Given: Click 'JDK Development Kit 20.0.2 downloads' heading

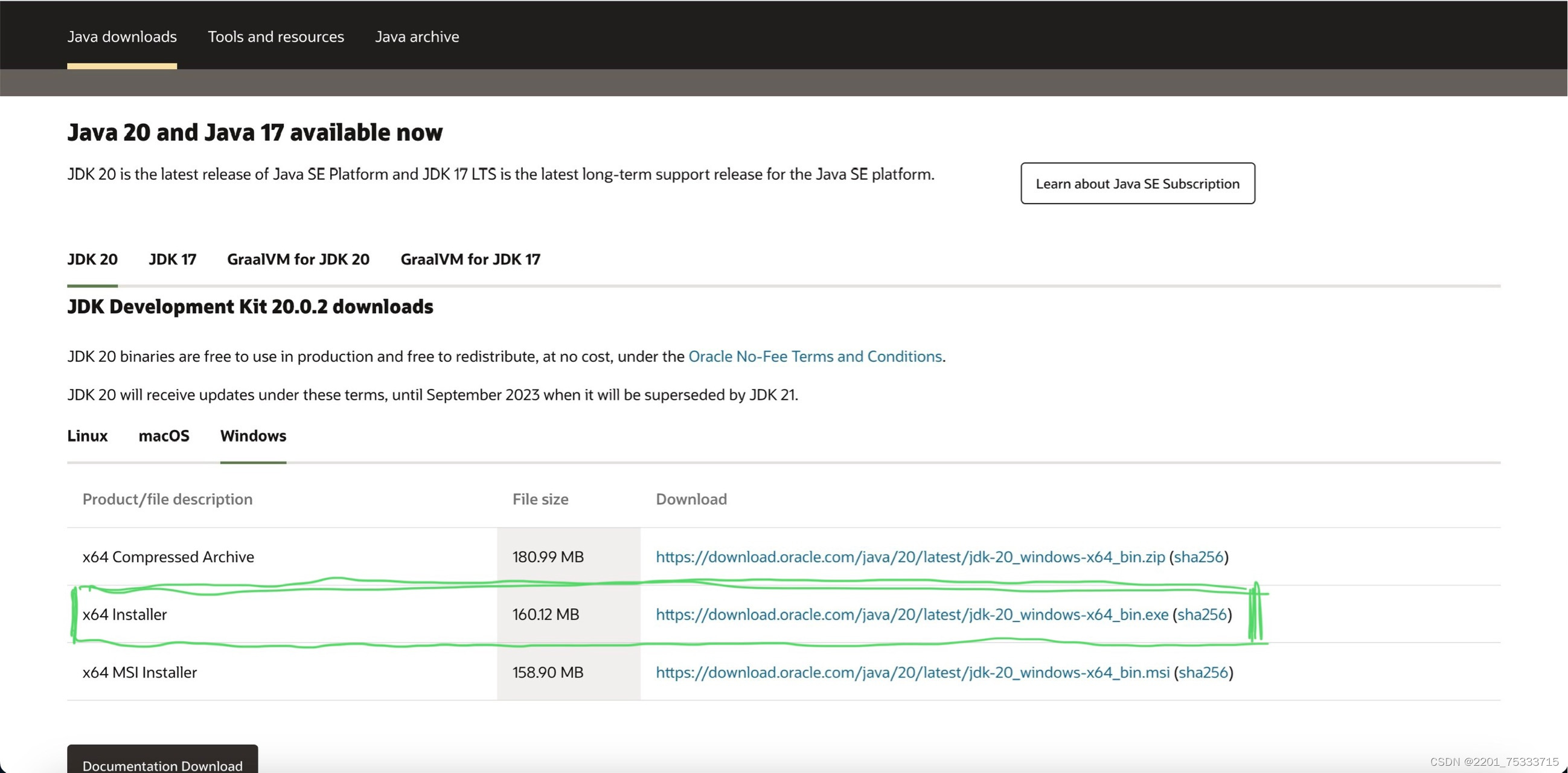Looking at the screenshot, I should tap(250, 306).
